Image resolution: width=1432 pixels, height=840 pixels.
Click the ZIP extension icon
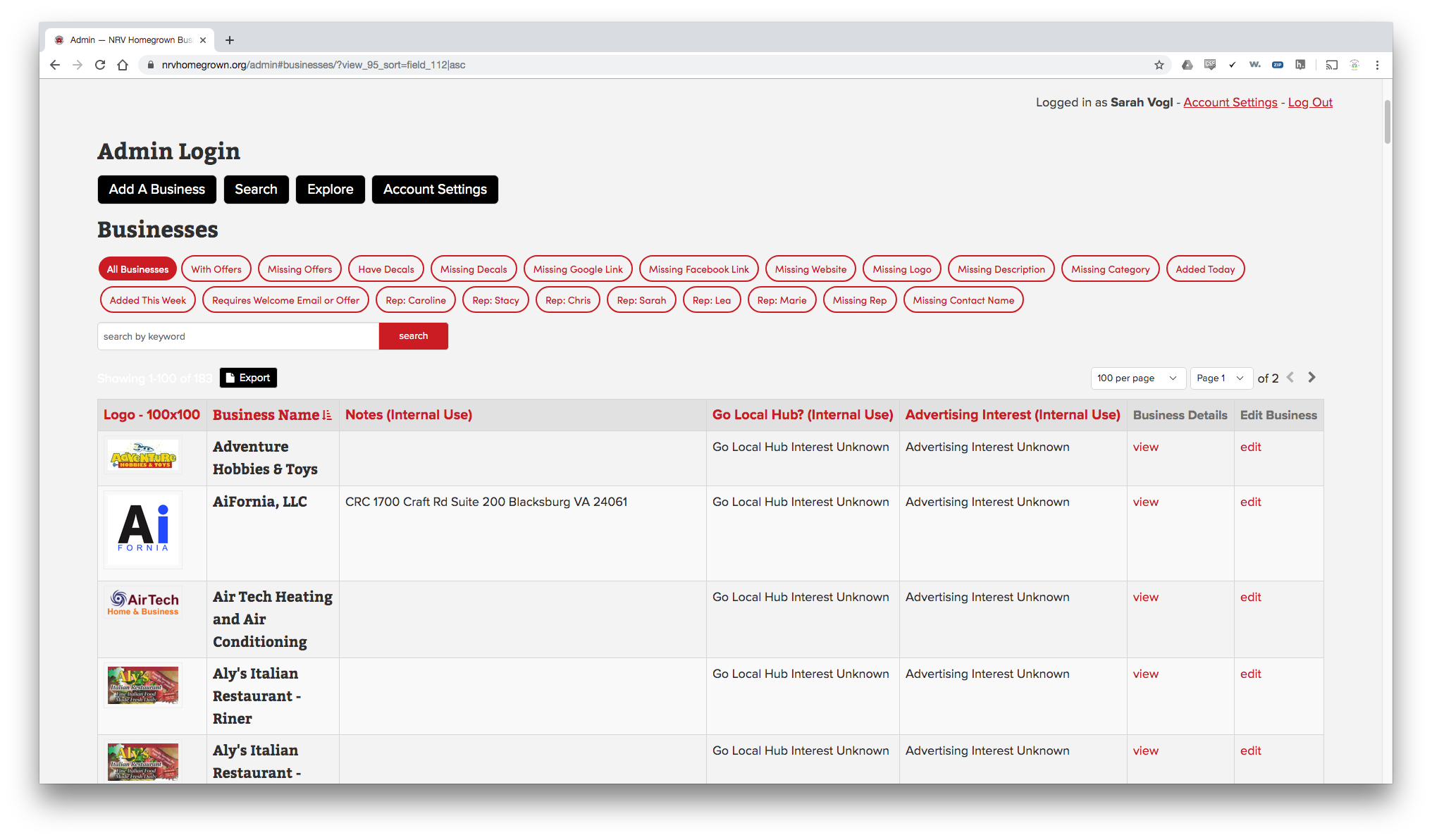tap(1278, 65)
